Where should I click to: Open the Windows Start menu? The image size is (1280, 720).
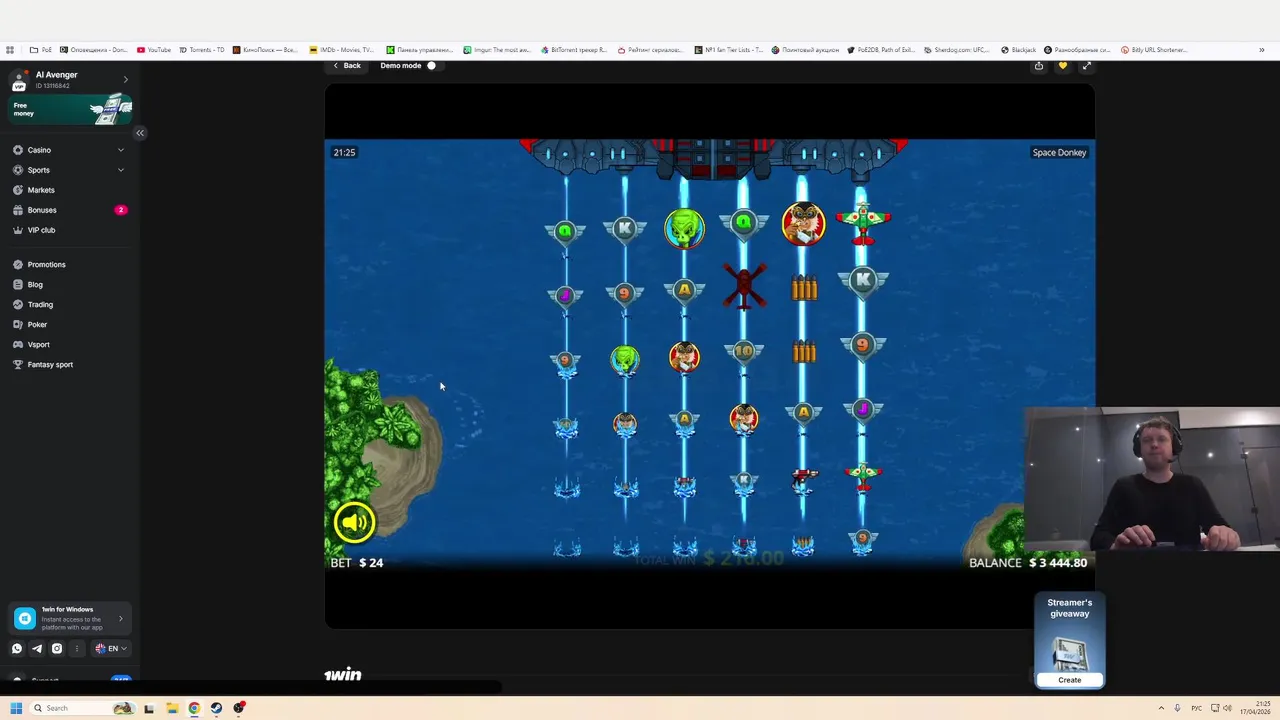(16, 708)
